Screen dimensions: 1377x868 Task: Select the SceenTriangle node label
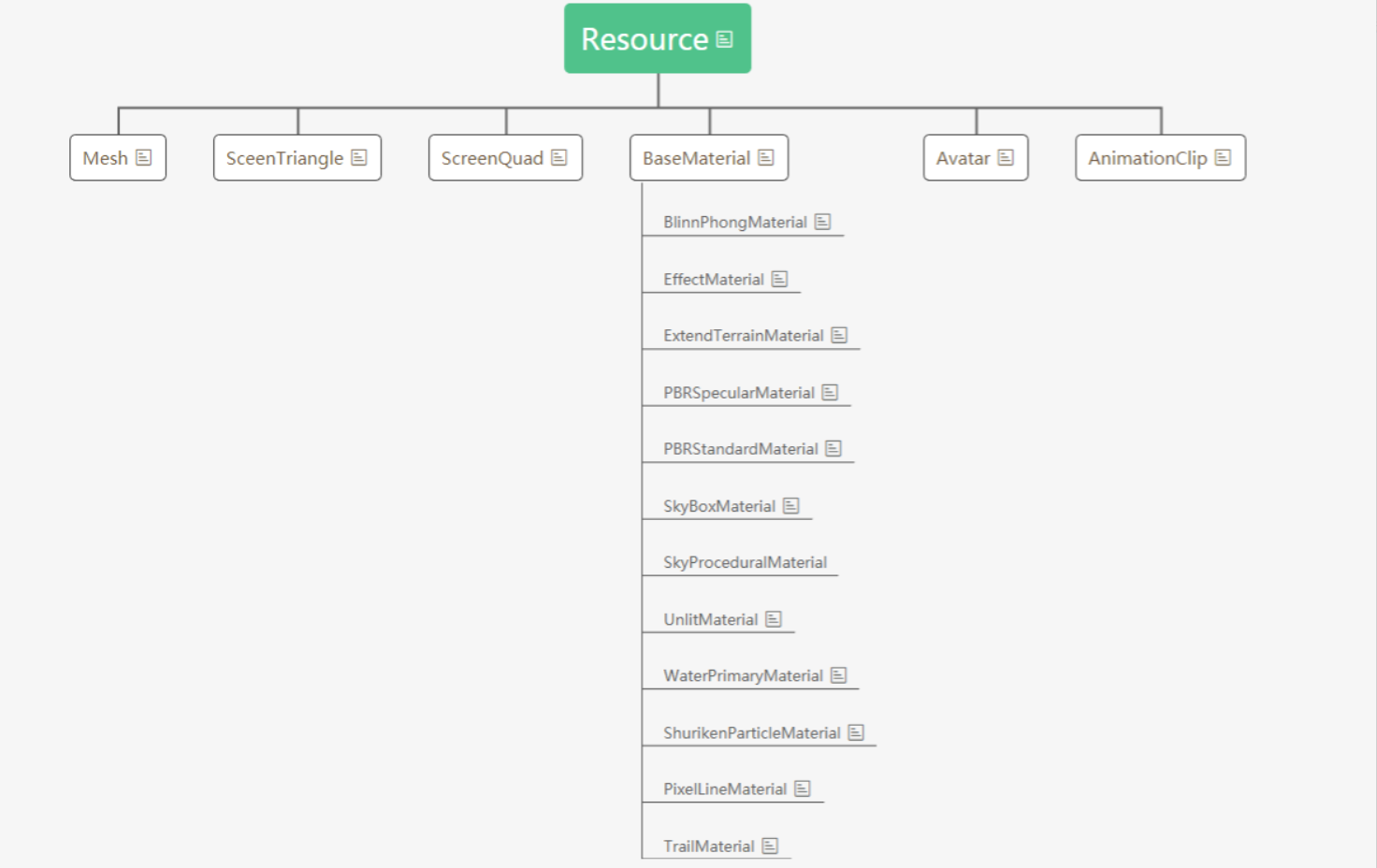click(284, 158)
